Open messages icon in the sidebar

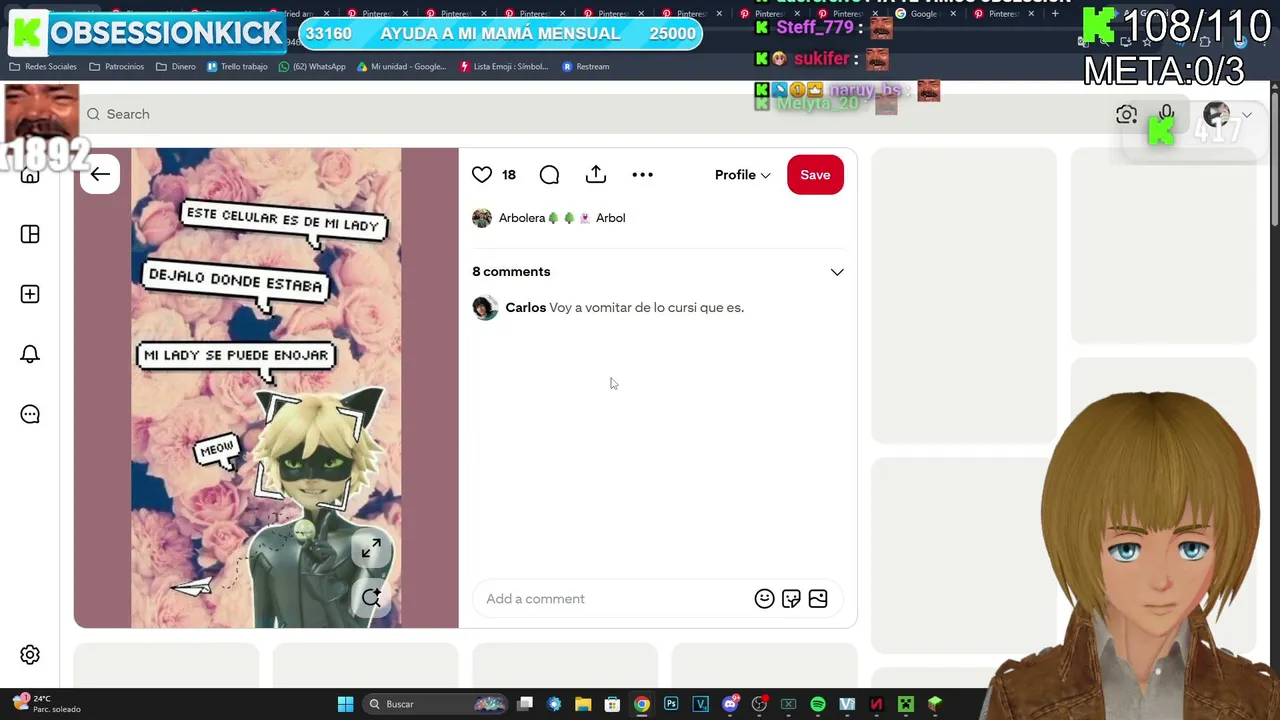(30, 414)
